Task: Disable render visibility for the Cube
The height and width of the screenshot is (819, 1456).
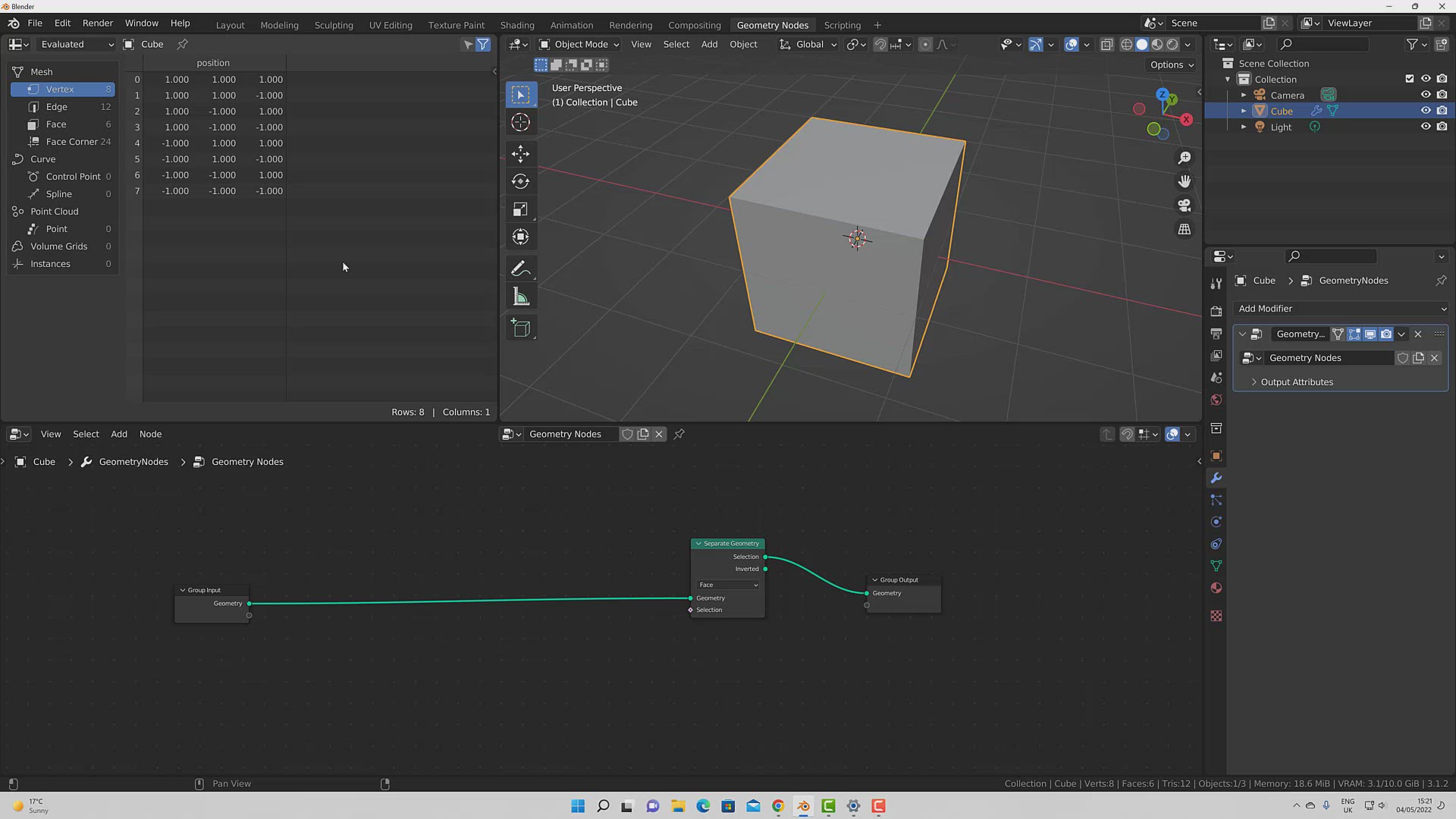Action: pos(1443,110)
